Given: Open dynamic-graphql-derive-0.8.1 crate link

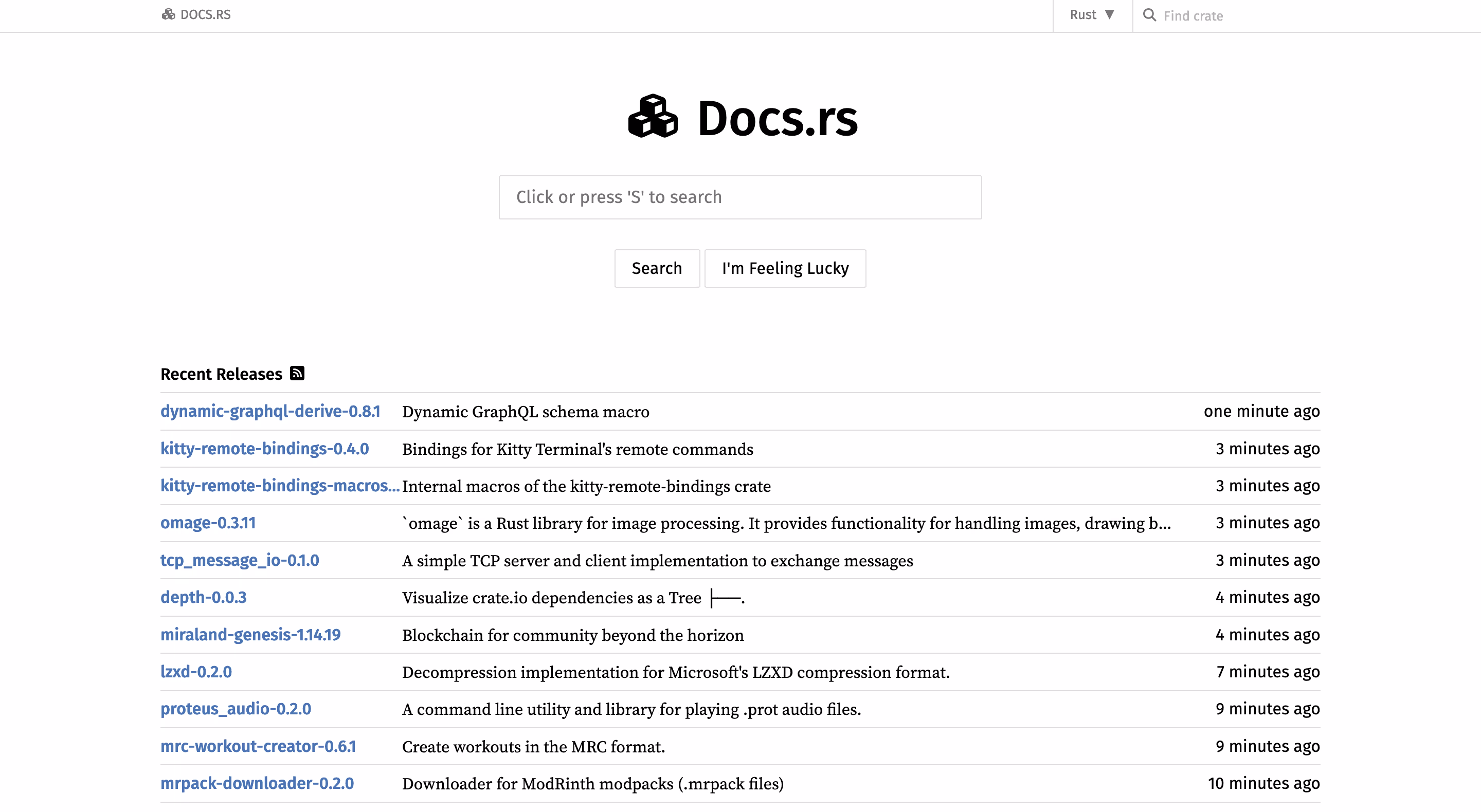Looking at the screenshot, I should [270, 412].
